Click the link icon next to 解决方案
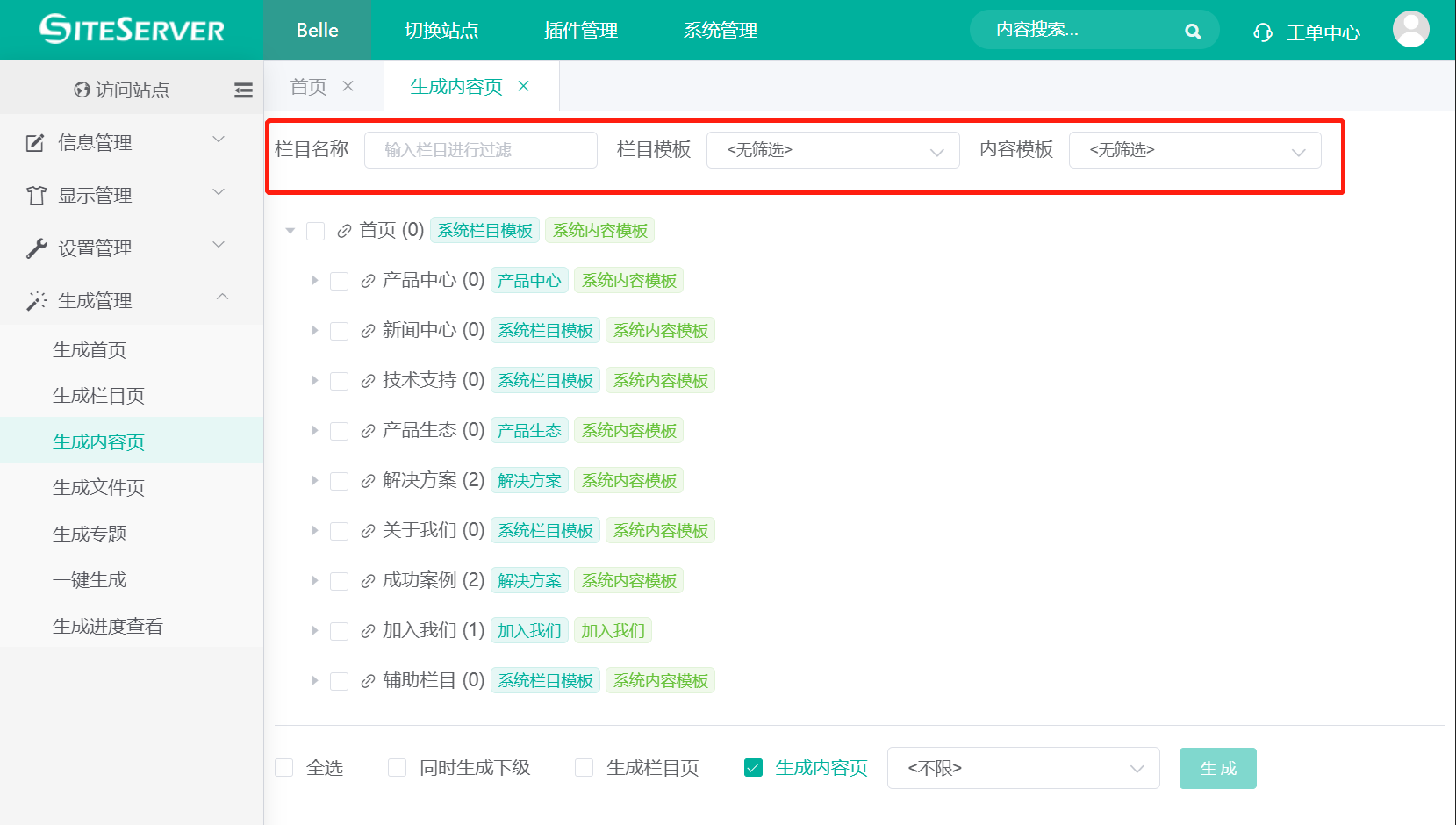1456x825 pixels. [x=369, y=481]
